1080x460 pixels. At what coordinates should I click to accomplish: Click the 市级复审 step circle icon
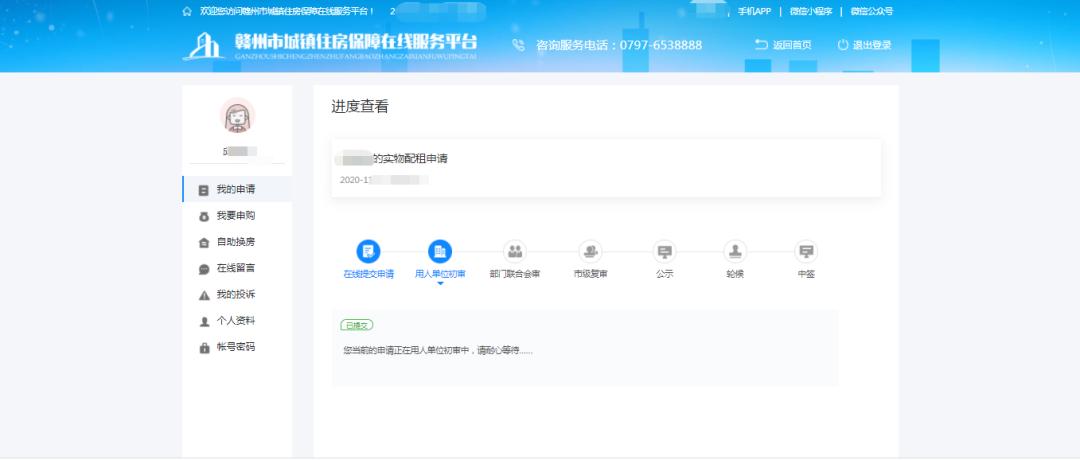click(590, 251)
